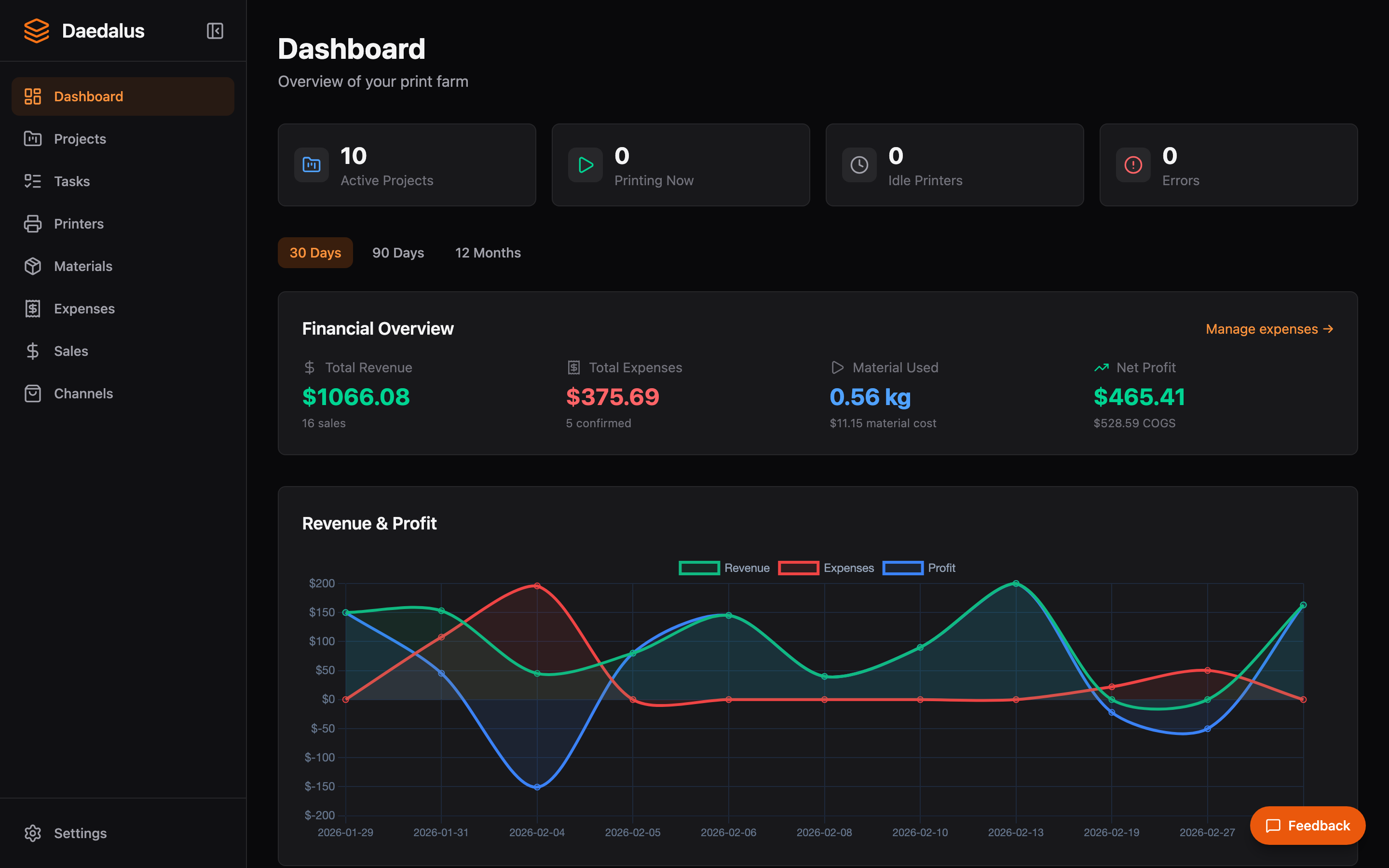
Task: Switch to the 12 Months view
Action: pyautogui.click(x=488, y=252)
